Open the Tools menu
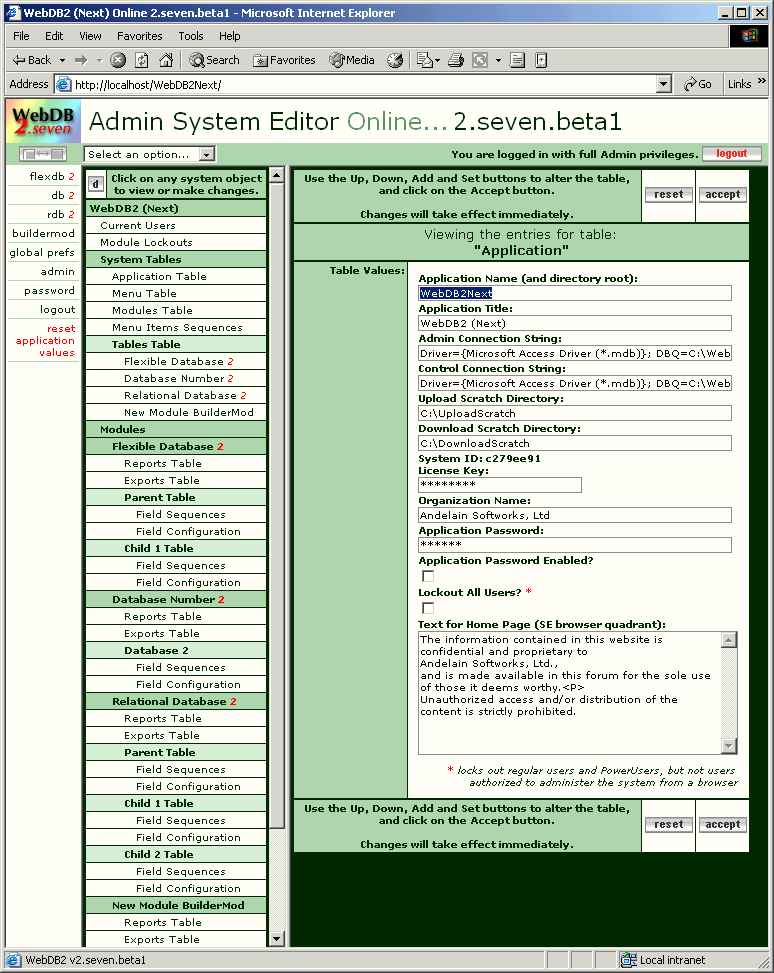 191,36
